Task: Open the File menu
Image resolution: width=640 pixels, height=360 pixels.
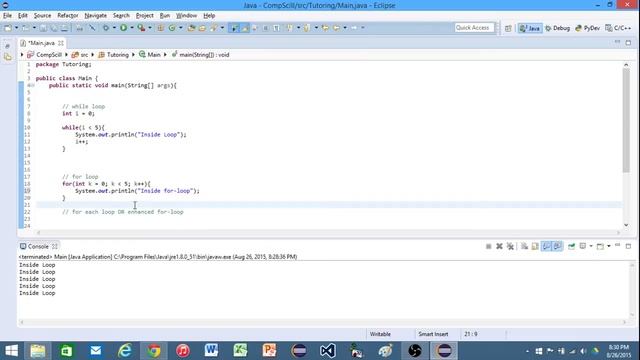Action: tap(7, 16)
